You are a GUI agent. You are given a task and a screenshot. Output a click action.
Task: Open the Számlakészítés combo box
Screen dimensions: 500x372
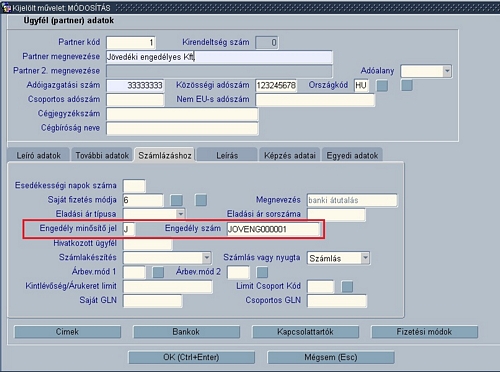[x=206, y=258]
